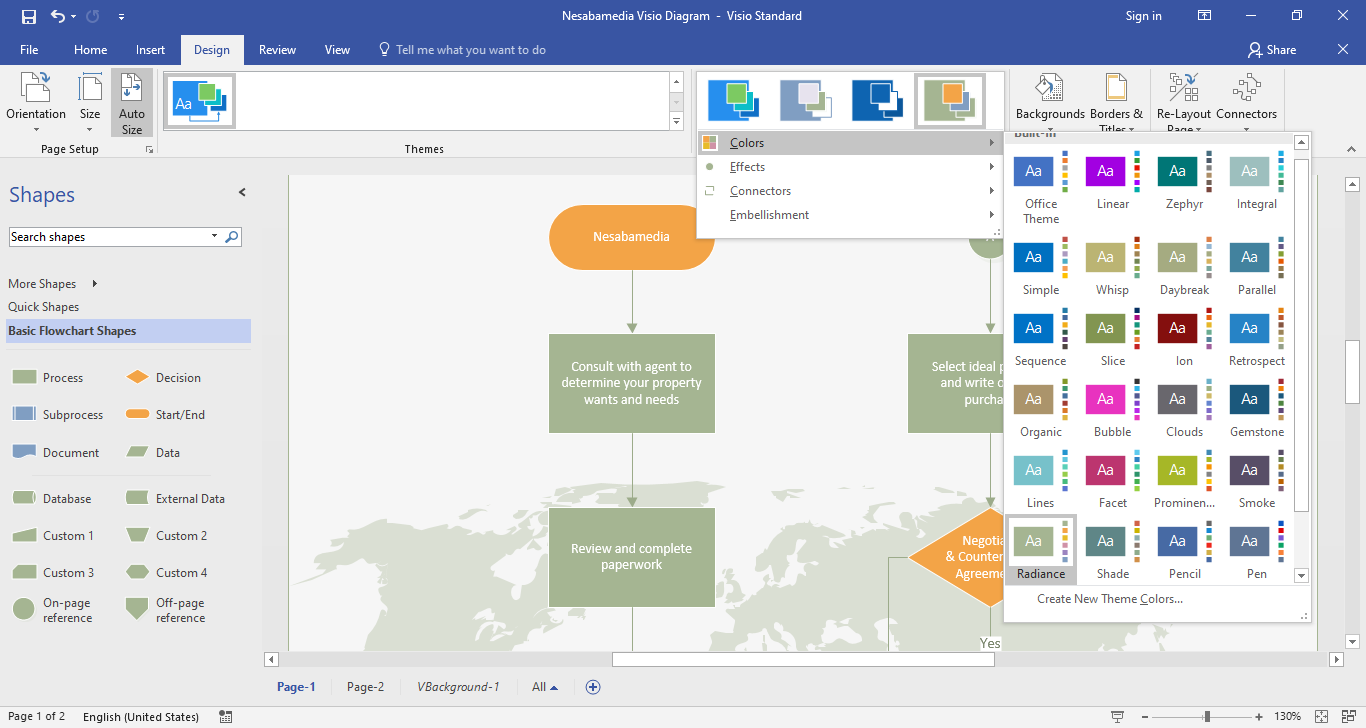Screen dimensions: 1366x728
Task: Click the Save icon in title bar
Action: pyautogui.click(x=28, y=16)
